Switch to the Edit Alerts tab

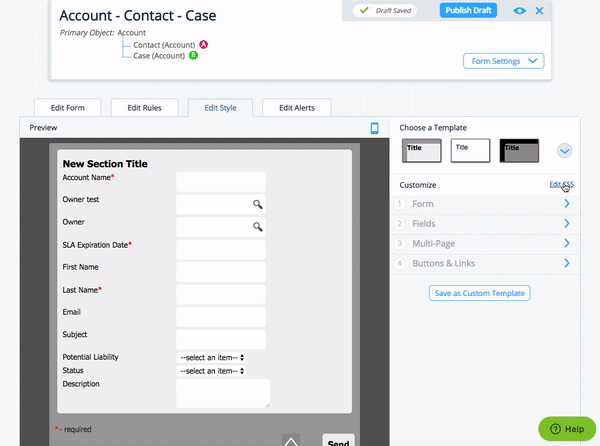point(297,107)
